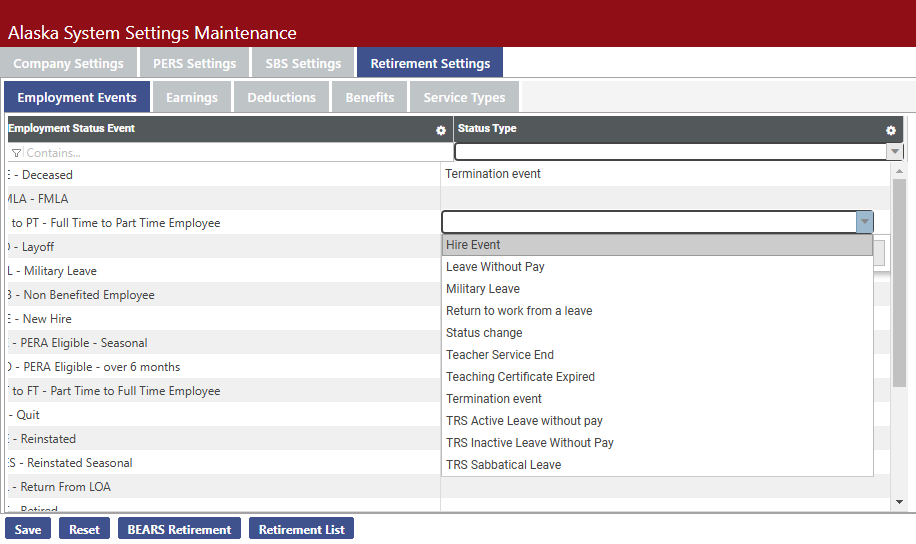Pick Termination event in dropdown list

click(x=657, y=399)
